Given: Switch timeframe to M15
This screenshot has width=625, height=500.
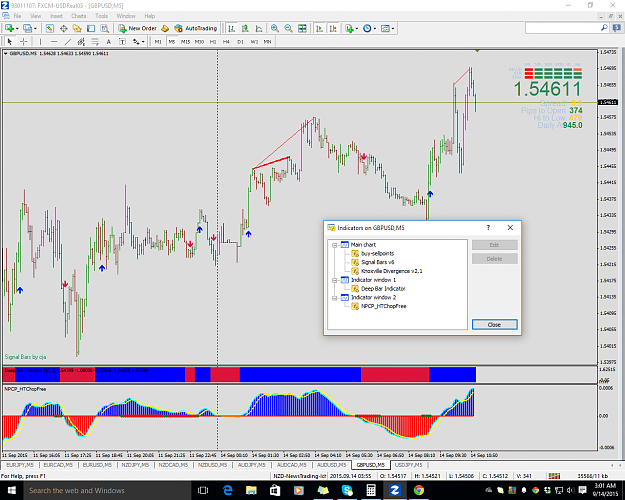Looking at the screenshot, I should [185, 41].
